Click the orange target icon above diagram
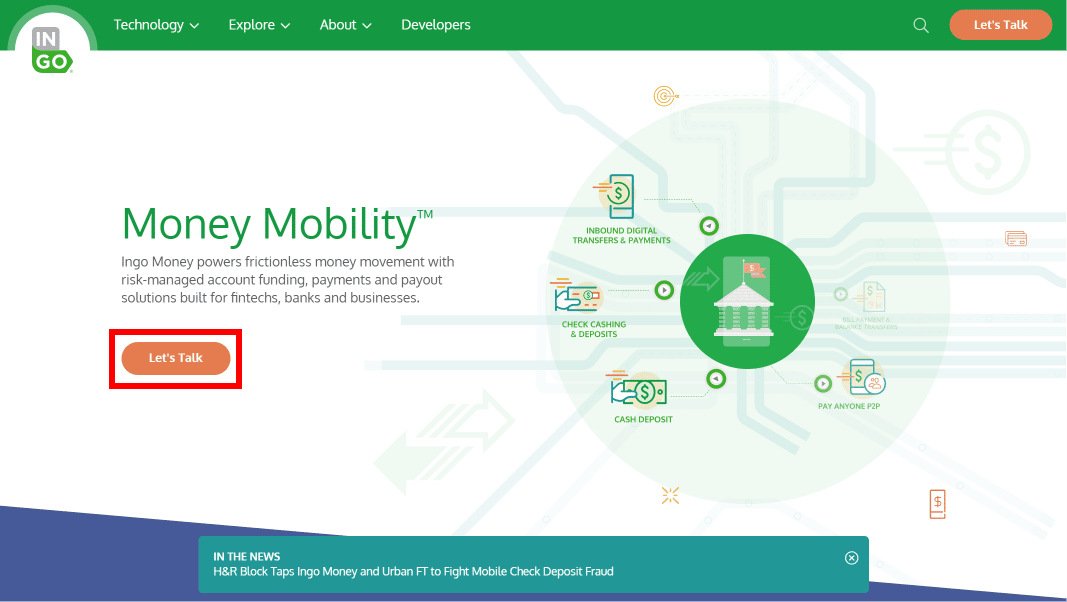Viewport: 1067px width, 602px height. pos(664,96)
